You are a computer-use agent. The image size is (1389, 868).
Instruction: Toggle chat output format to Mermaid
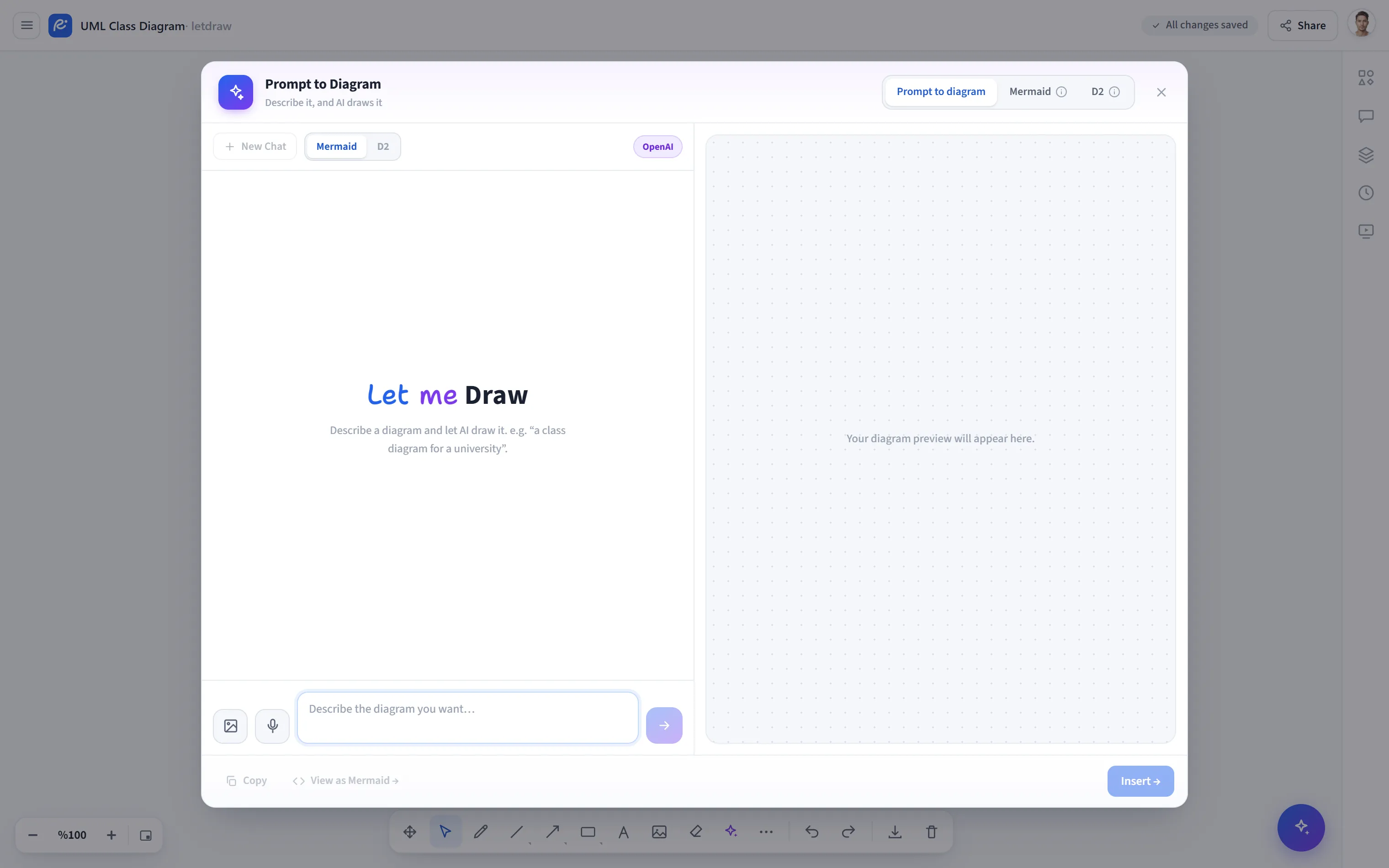point(336,146)
